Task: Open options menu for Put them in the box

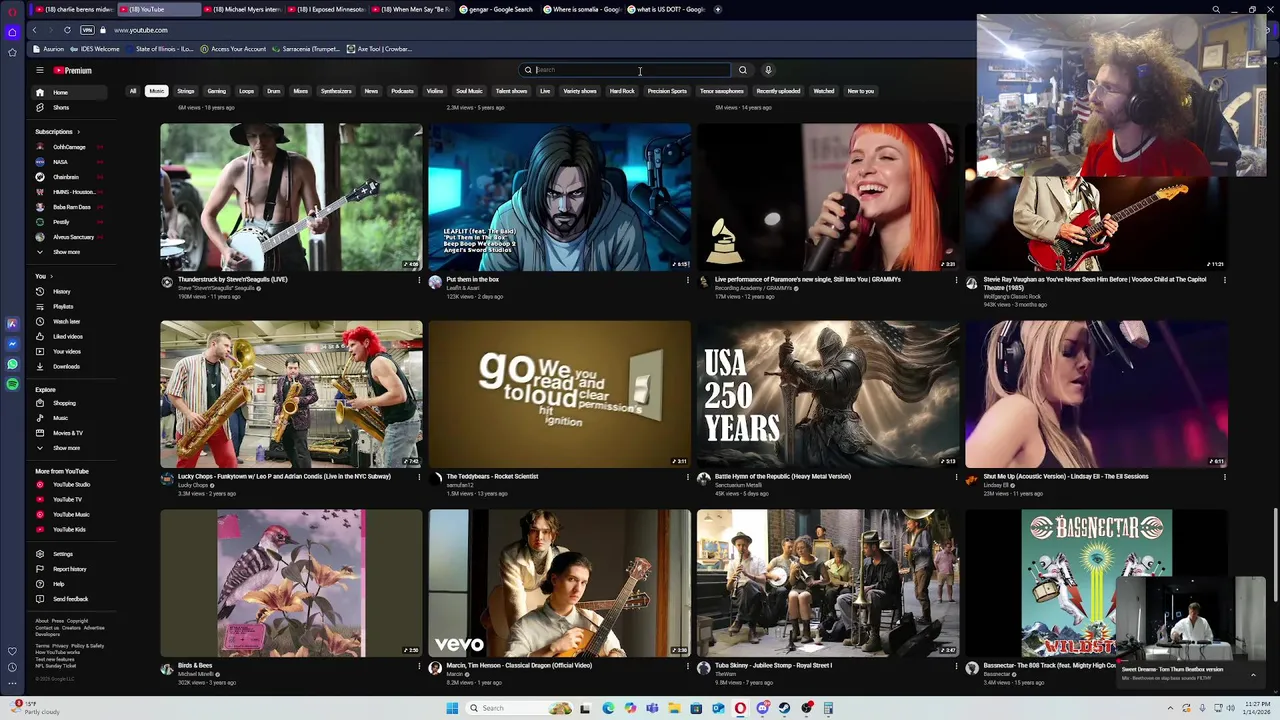Action: (687, 280)
